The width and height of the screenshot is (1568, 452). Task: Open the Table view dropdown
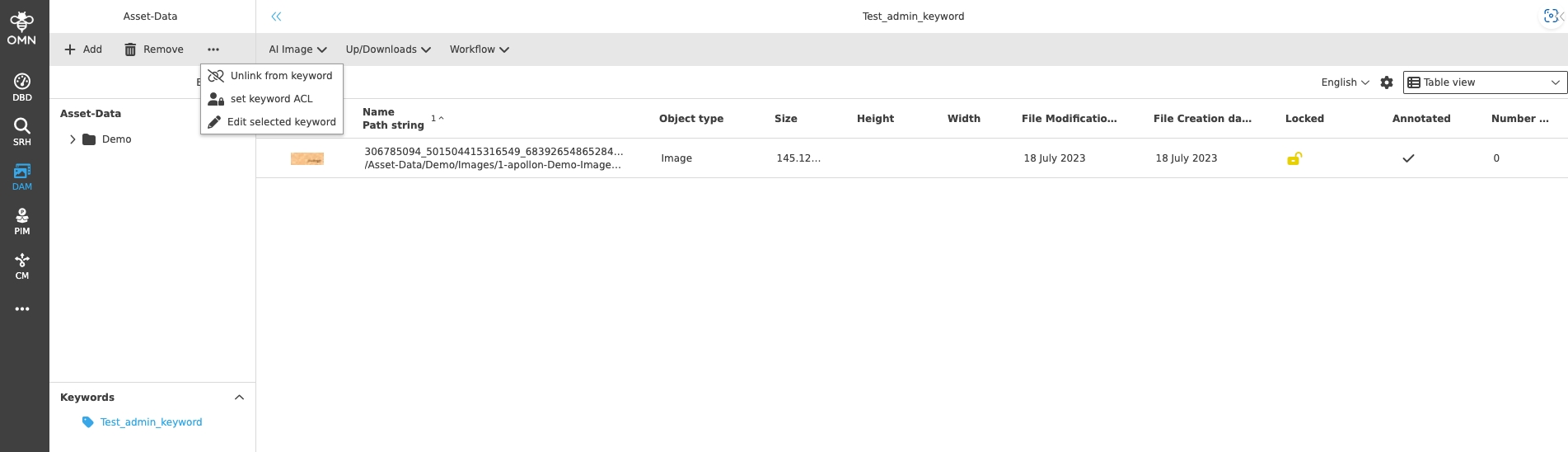[x=1485, y=82]
